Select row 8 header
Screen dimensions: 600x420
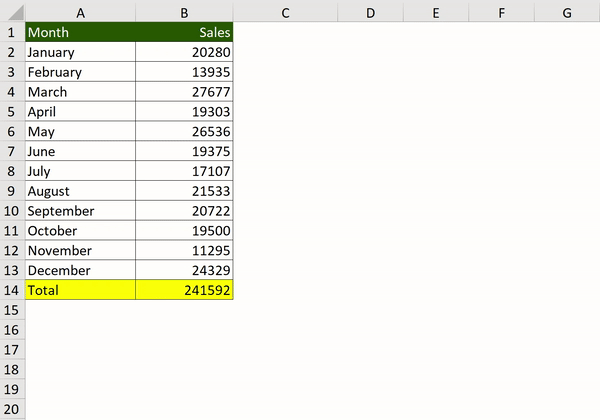(x=12, y=171)
